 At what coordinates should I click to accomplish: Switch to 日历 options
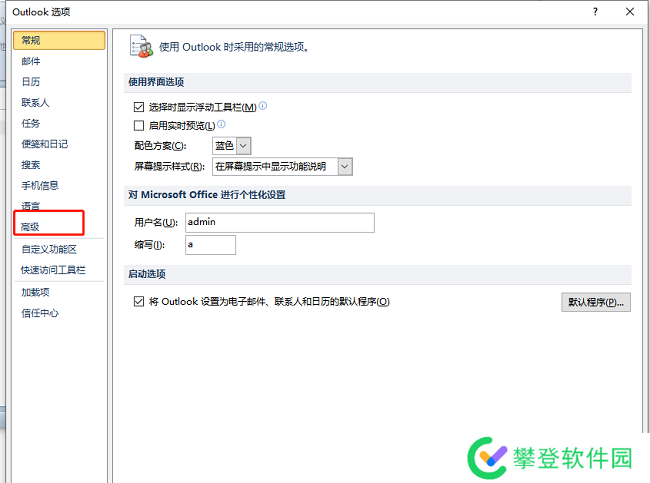(x=31, y=82)
